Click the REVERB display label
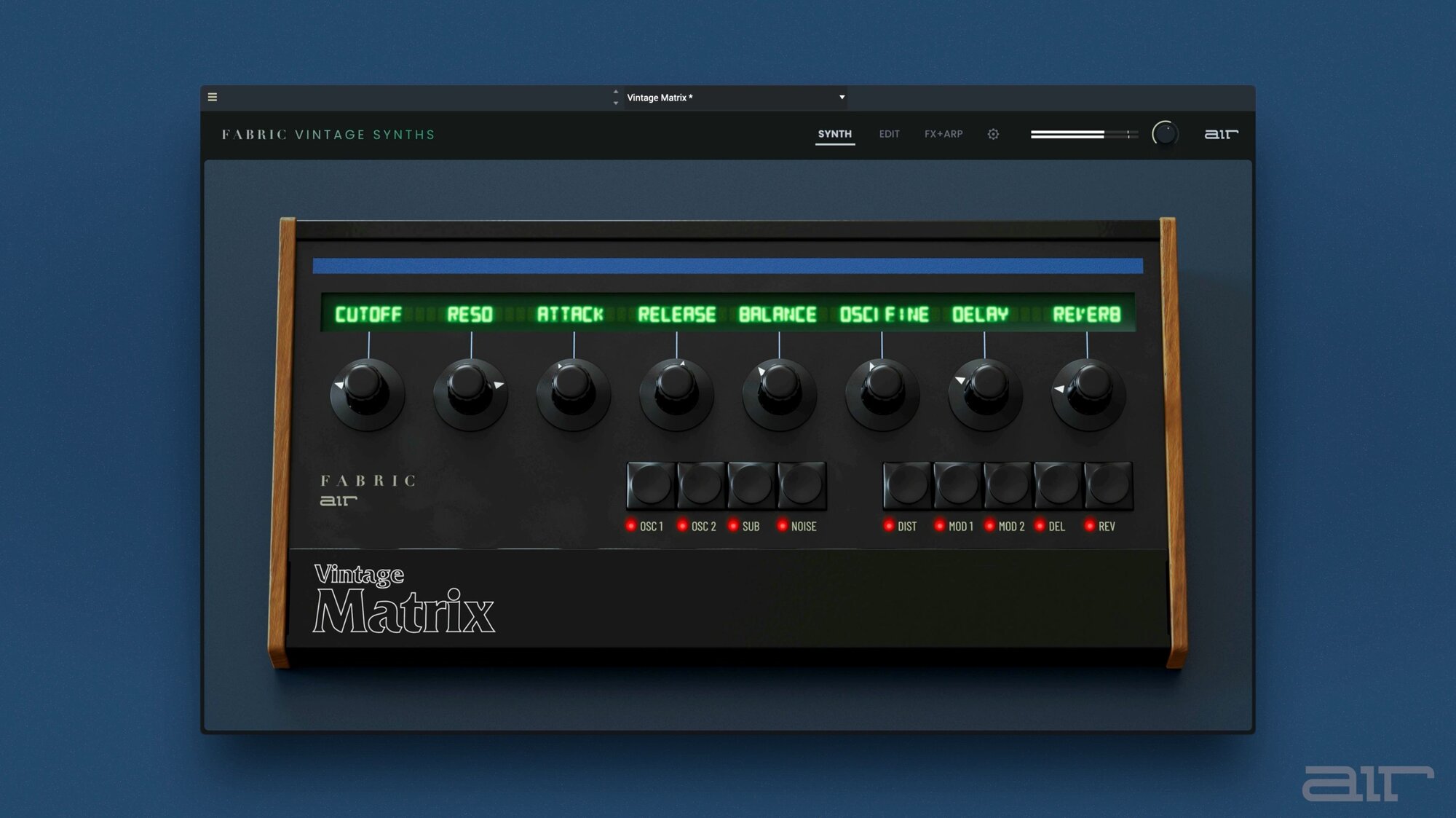Screen dimensions: 1456x818 pyautogui.click(x=1087, y=315)
